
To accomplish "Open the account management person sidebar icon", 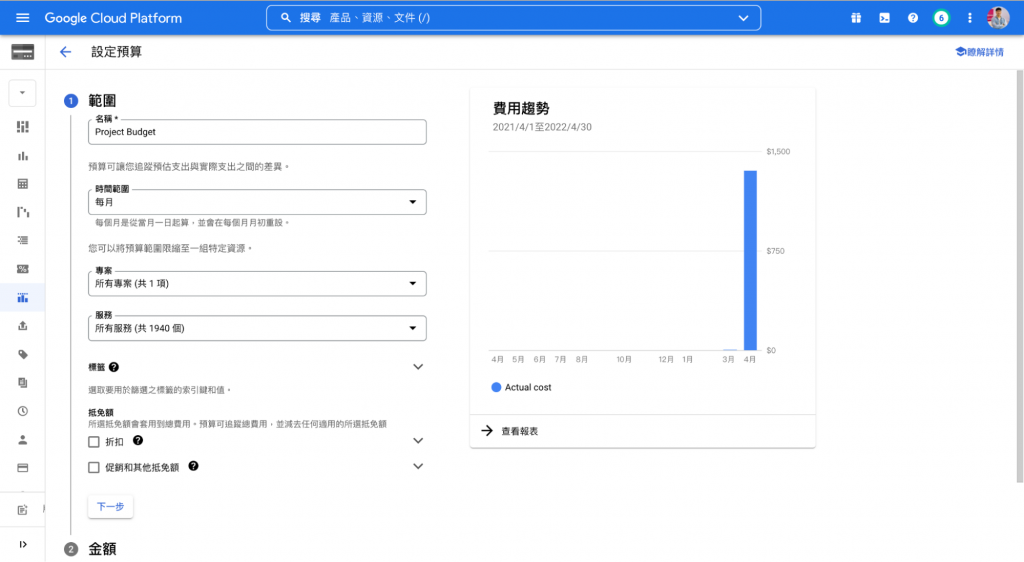I will 23,440.
